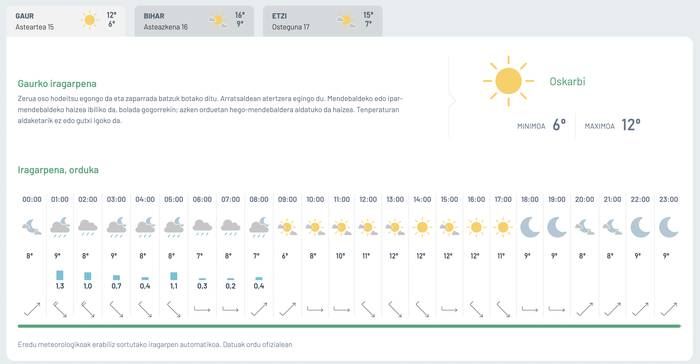This screenshot has height=364, width=700.
Task: Click the 02:00 rain cloud icon
Action: pyautogui.click(x=88, y=227)
